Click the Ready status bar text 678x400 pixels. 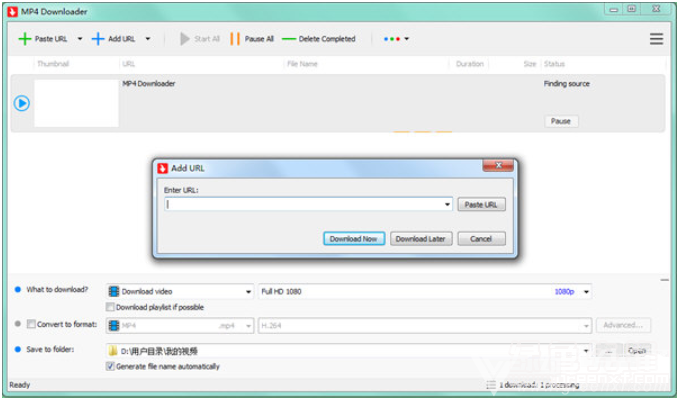[19, 384]
